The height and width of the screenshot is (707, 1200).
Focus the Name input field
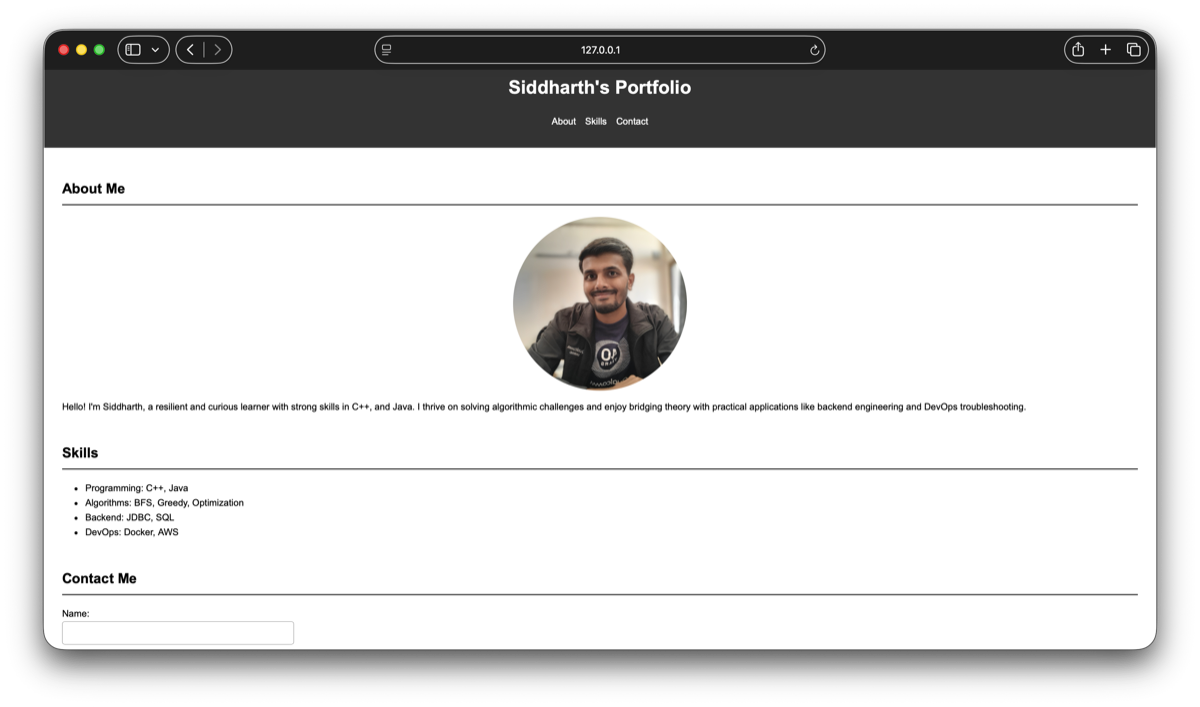(x=178, y=633)
